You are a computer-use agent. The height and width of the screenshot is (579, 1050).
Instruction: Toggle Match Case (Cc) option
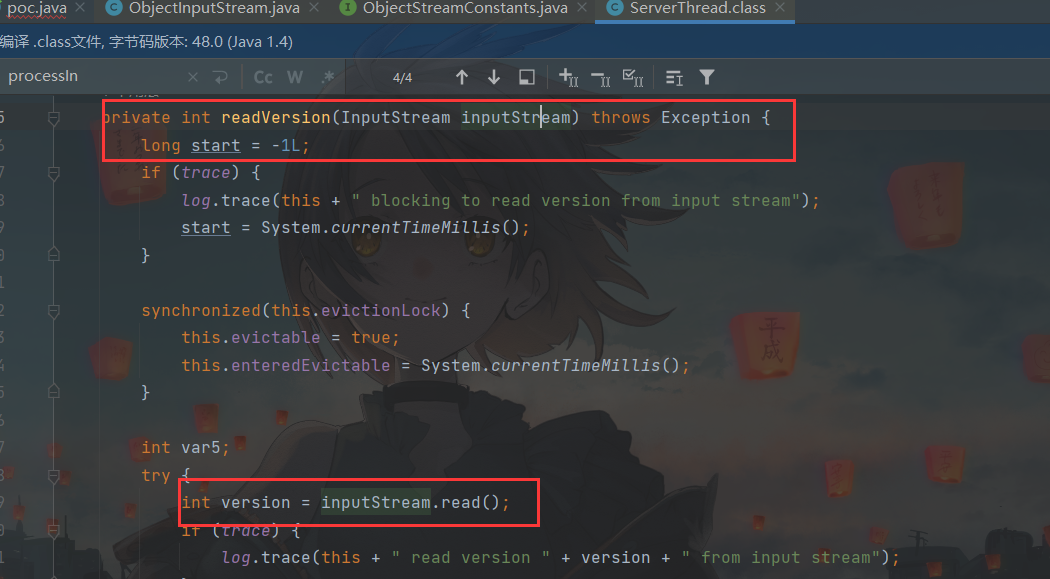coord(263,77)
